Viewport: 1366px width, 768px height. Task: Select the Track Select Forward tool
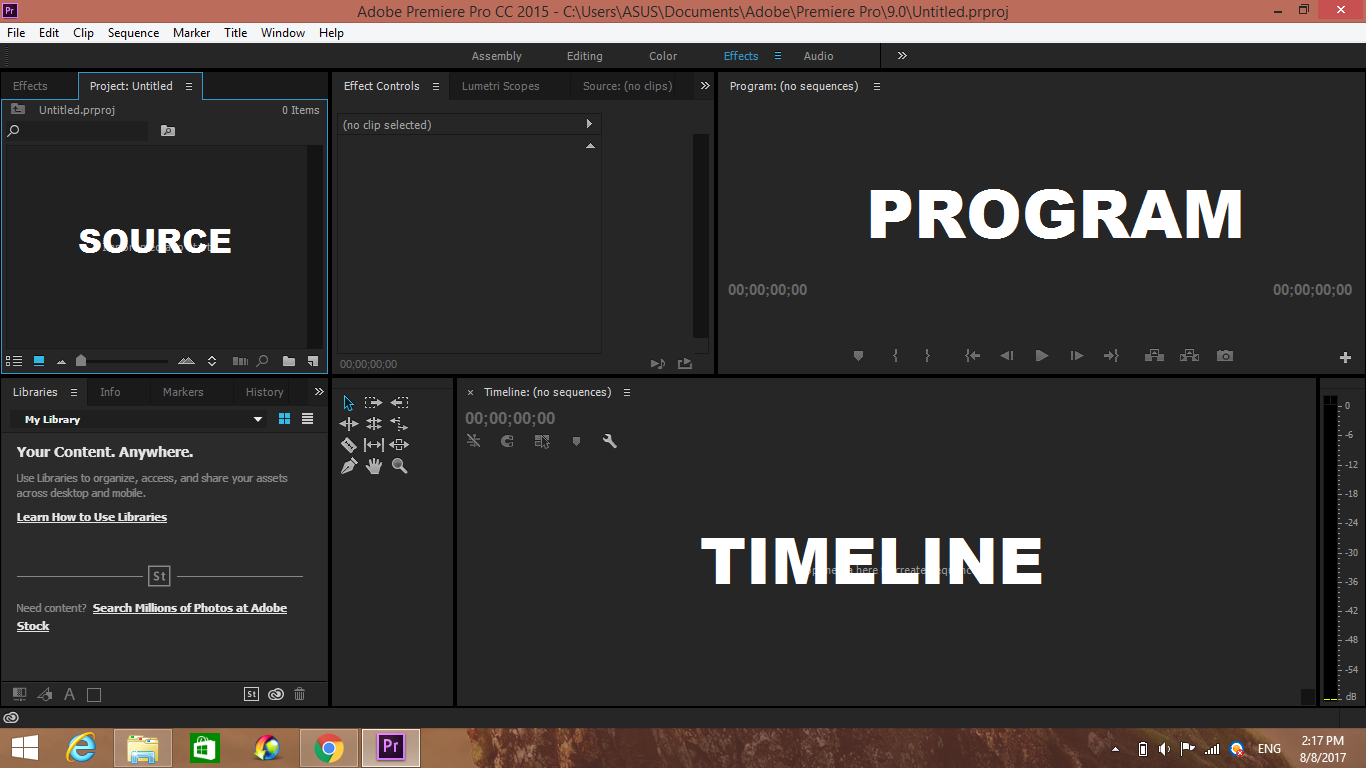373,402
